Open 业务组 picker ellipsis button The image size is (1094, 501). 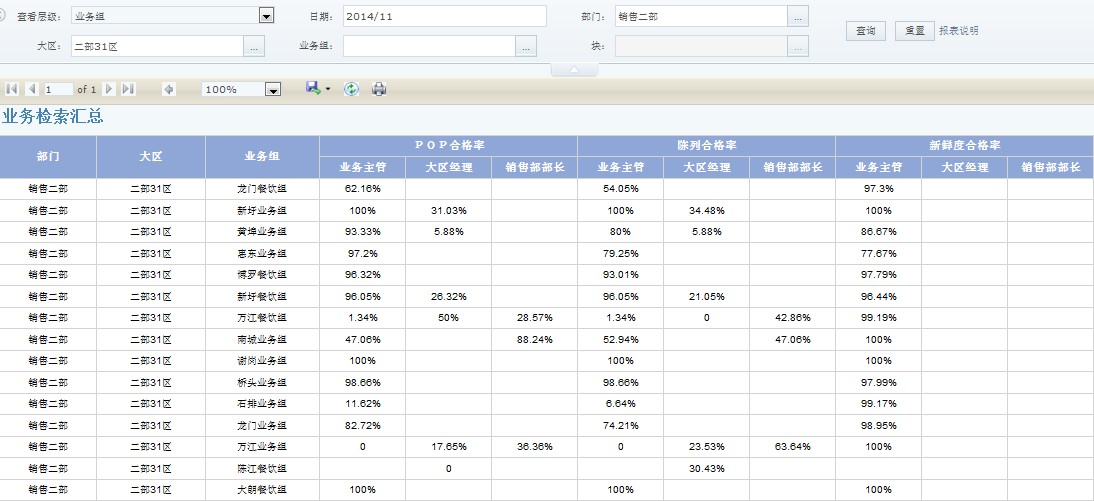(526, 46)
